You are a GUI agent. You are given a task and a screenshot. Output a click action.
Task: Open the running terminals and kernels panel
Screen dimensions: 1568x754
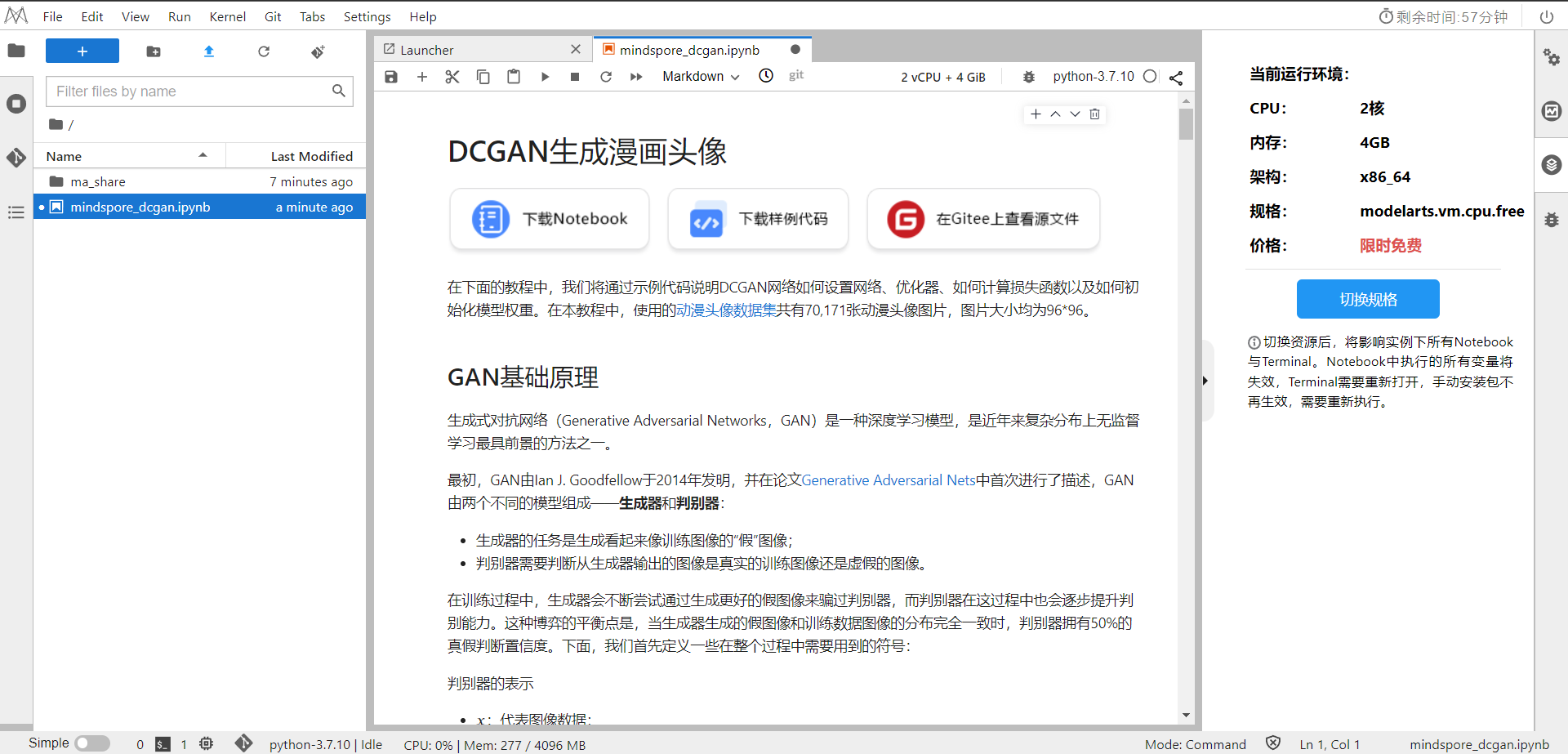[16, 104]
